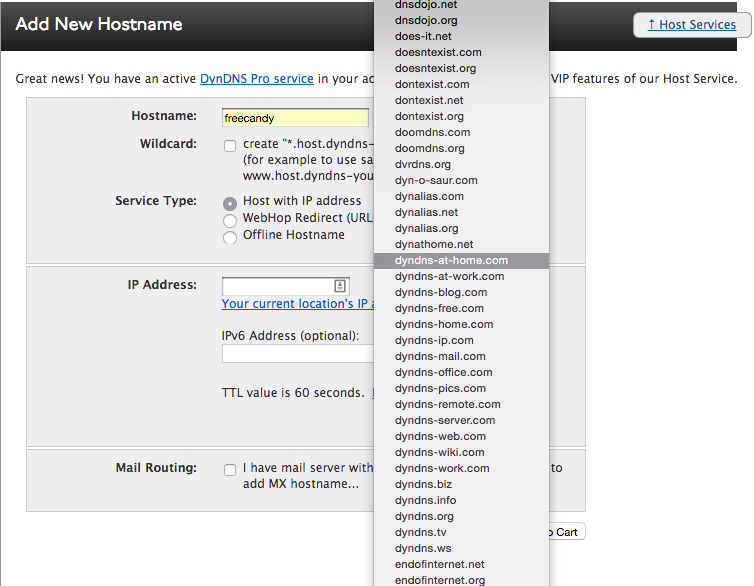Select doesntexist.com domain option
Image resolution: width=754 pixels, height=586 pixels.
click(x=438, y=52)
